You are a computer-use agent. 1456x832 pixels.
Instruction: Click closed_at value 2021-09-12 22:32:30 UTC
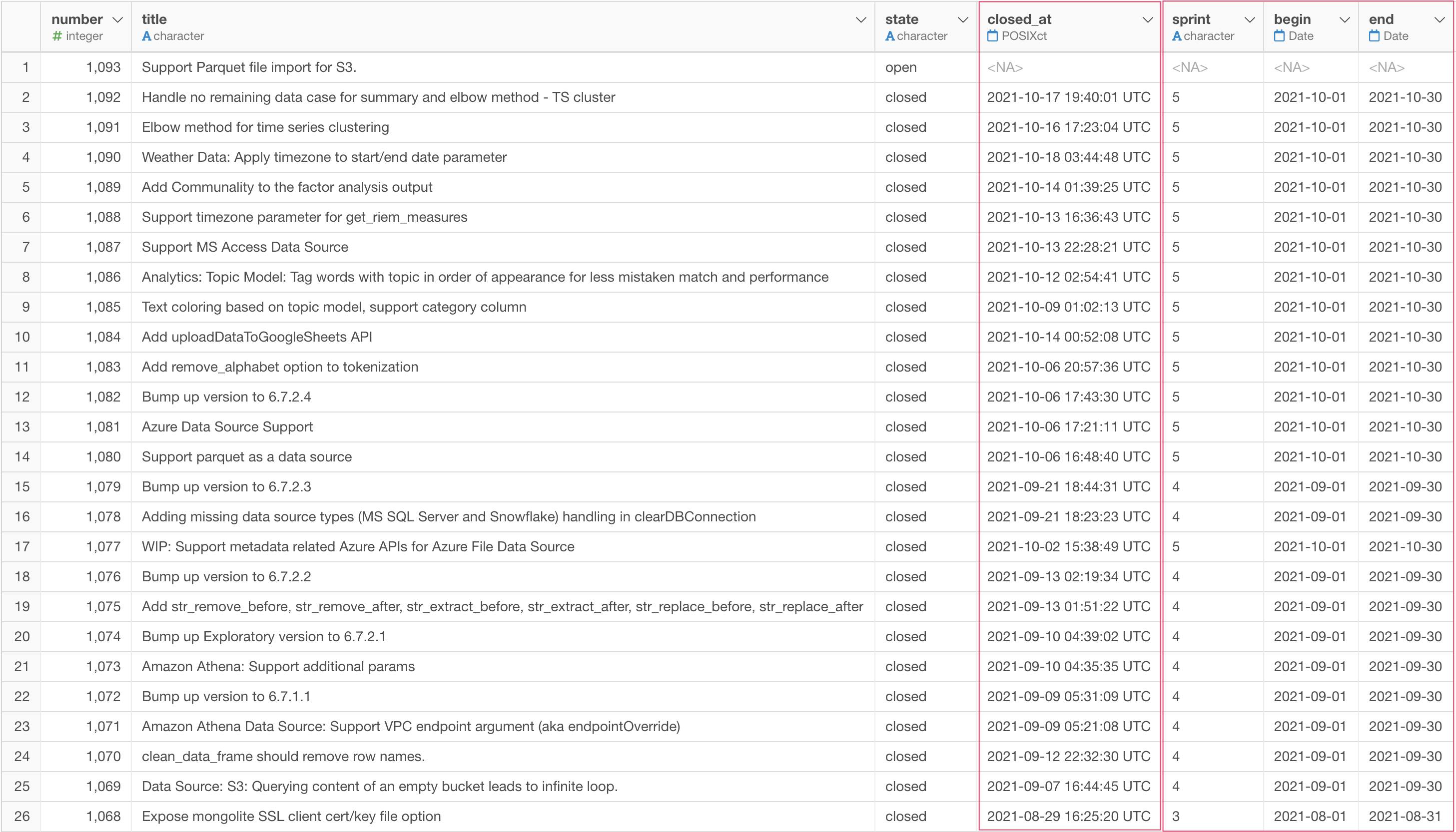(x=1068, y=757)
